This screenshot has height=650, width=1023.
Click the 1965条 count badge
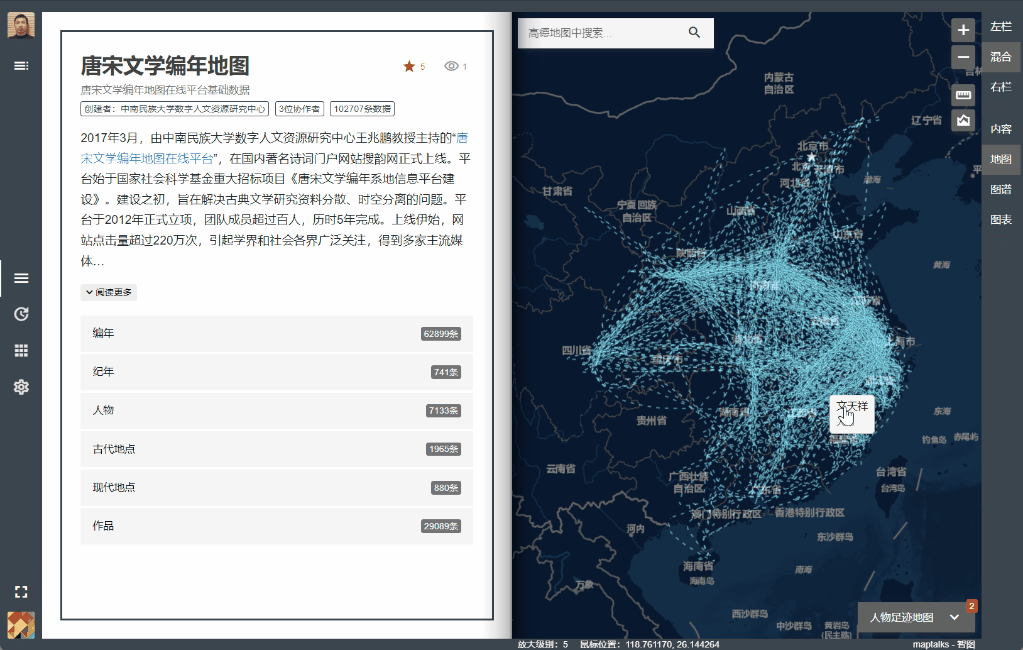444,450
